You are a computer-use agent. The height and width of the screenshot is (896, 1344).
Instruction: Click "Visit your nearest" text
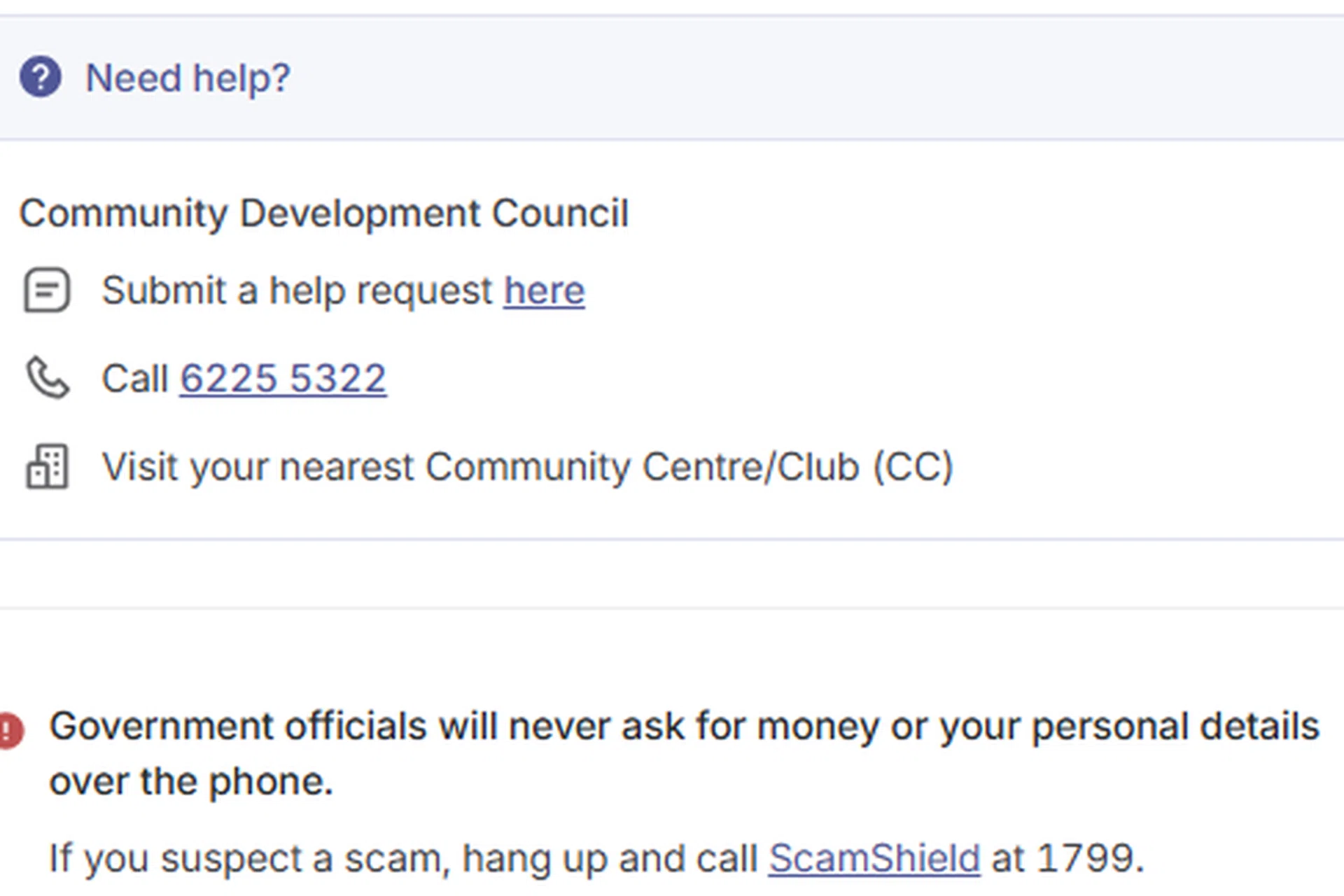pyautogui.click(x=258, y=467)
